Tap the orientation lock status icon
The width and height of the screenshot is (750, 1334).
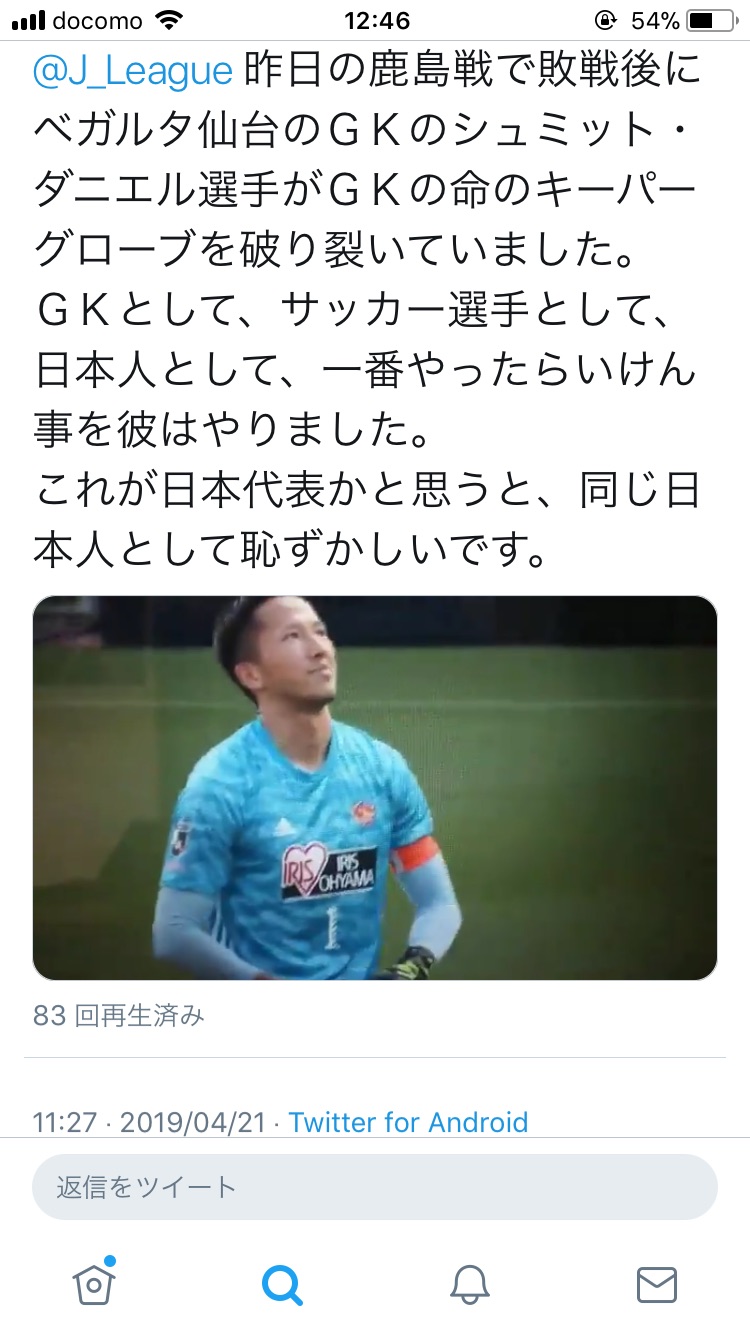tap(604, 20)
